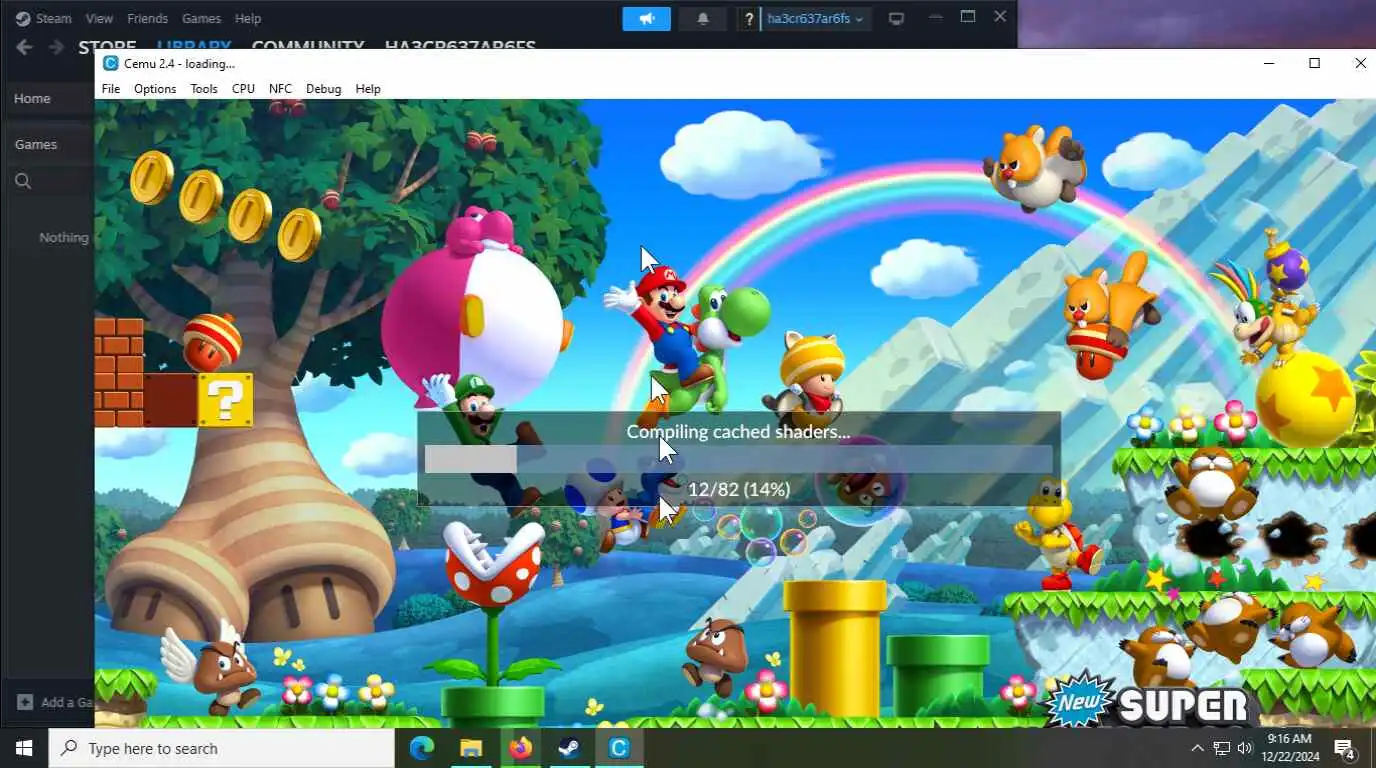Open Help menu in Steam window
Screen dimensions: 1376x768
tap(248, 18)
